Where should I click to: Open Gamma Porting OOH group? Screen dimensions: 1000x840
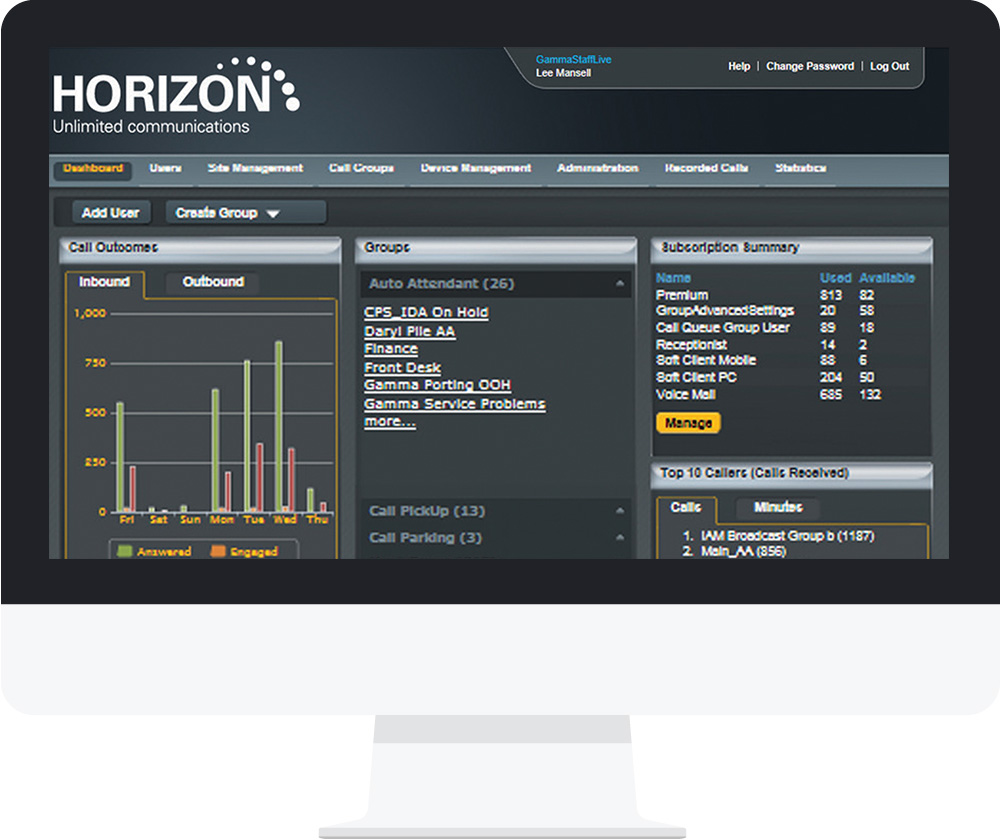438,385
